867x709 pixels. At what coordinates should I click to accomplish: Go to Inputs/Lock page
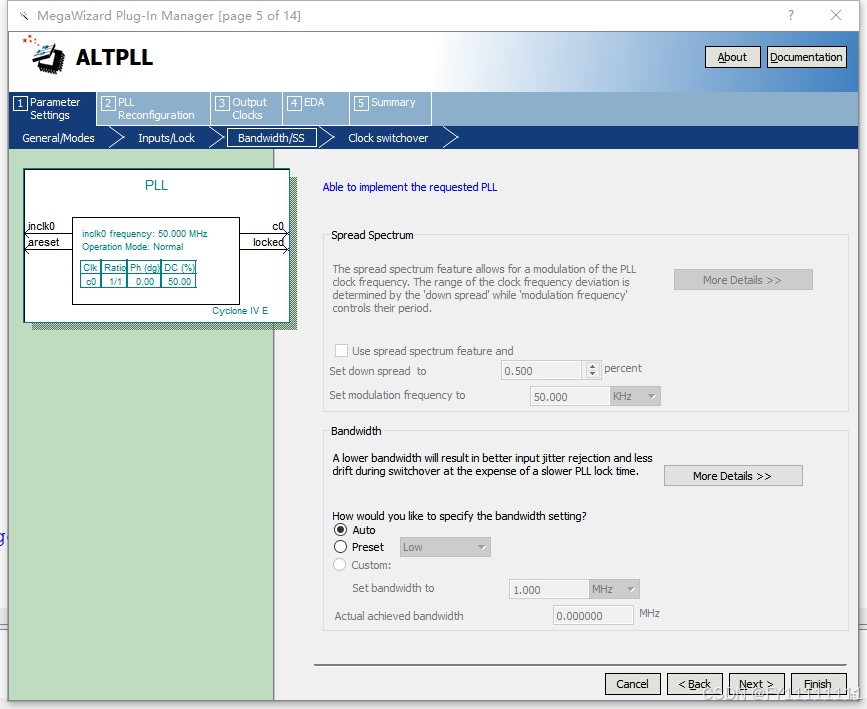(x=166, y=138)
